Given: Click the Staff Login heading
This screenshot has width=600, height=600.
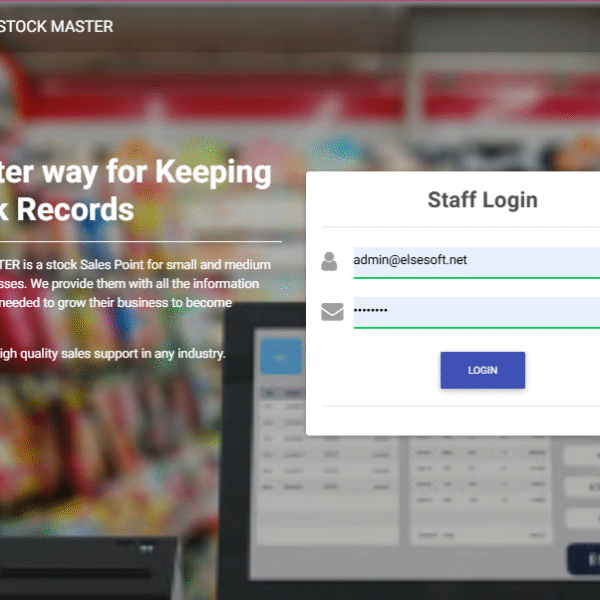Looking at the screenshot, I should coord(482,199).
